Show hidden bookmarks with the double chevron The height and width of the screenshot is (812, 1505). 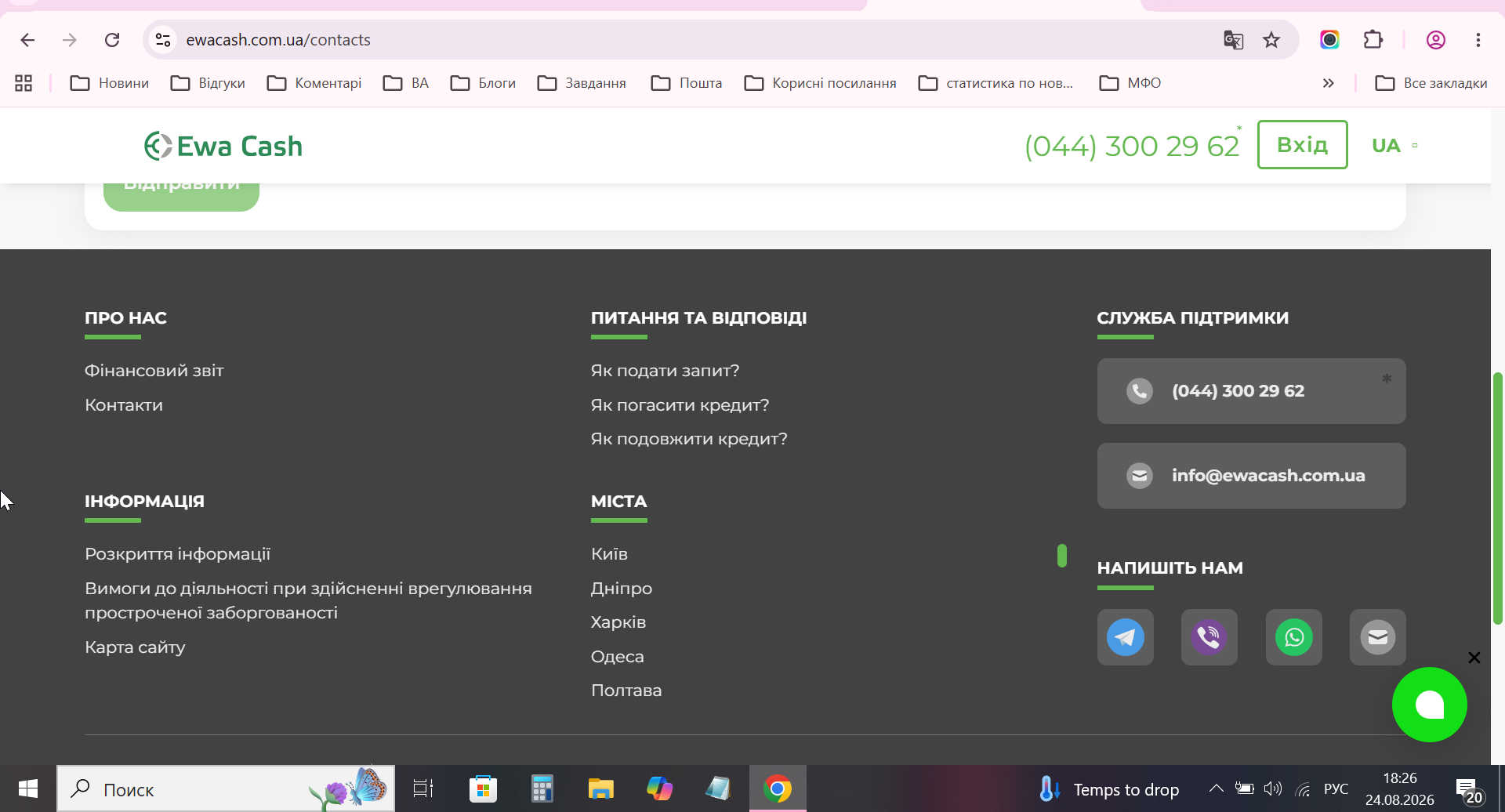pos(1328,83)
